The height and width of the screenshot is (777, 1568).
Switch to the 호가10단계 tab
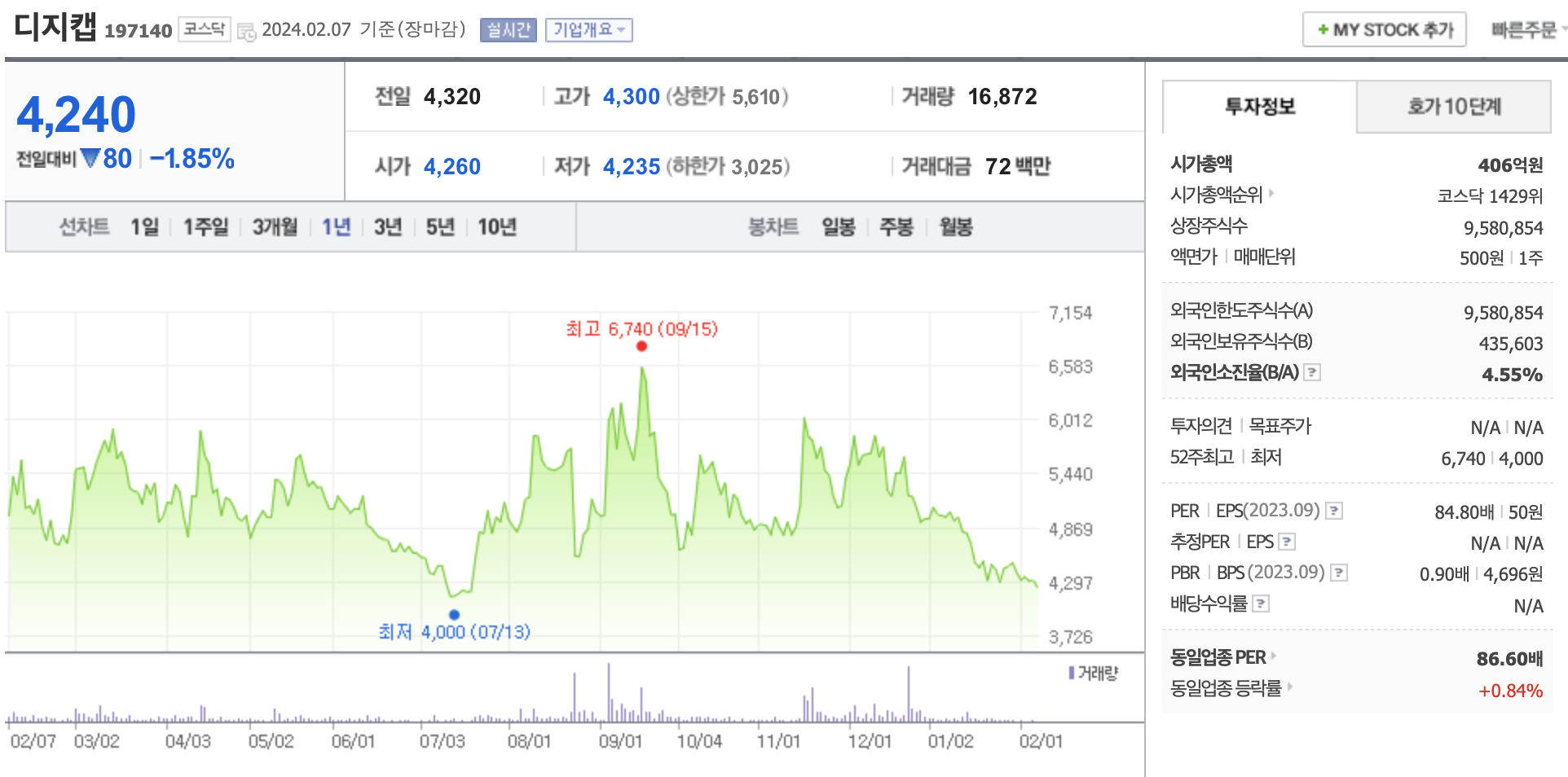1454,107
